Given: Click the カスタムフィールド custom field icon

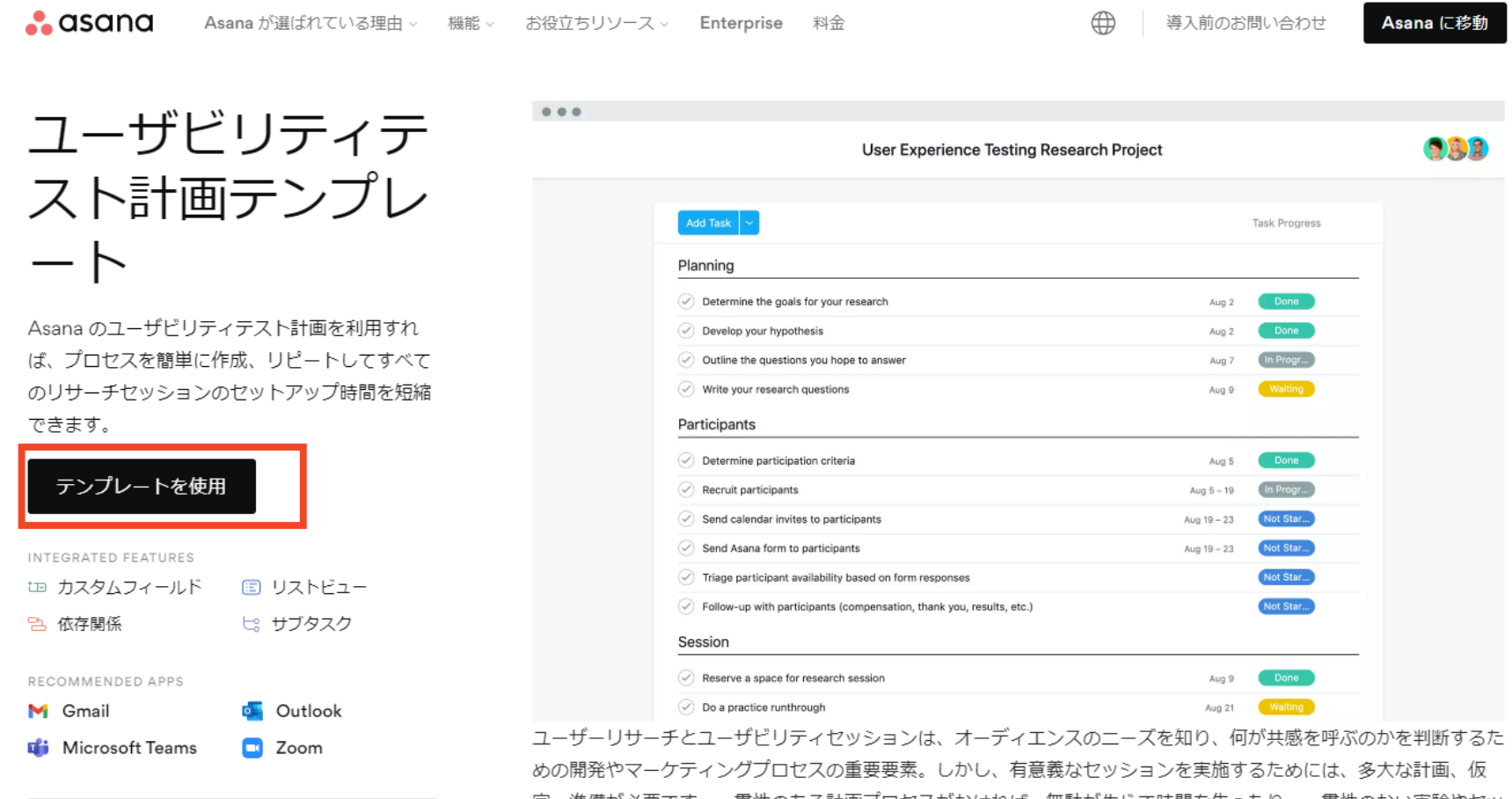Looking at the screenshot, I should (37, 587).
